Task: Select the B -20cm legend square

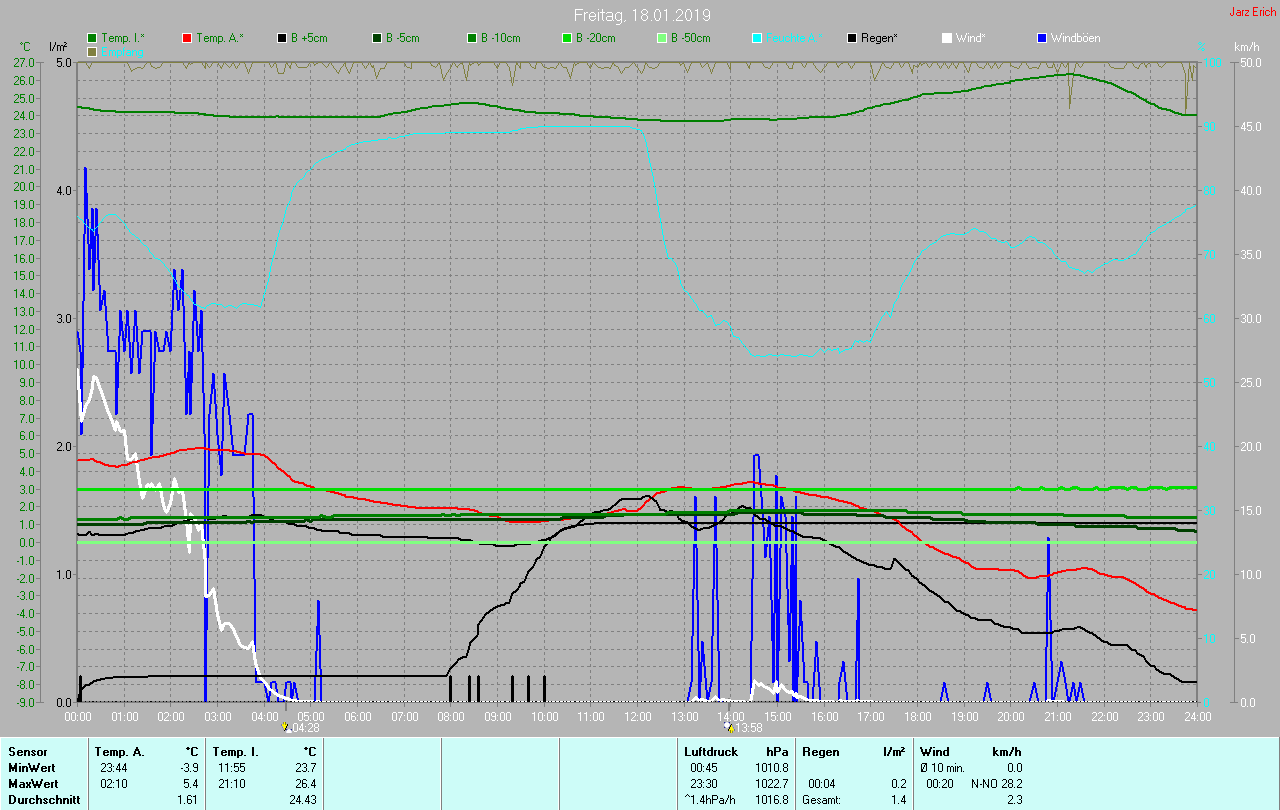Action: click(567, 38)
